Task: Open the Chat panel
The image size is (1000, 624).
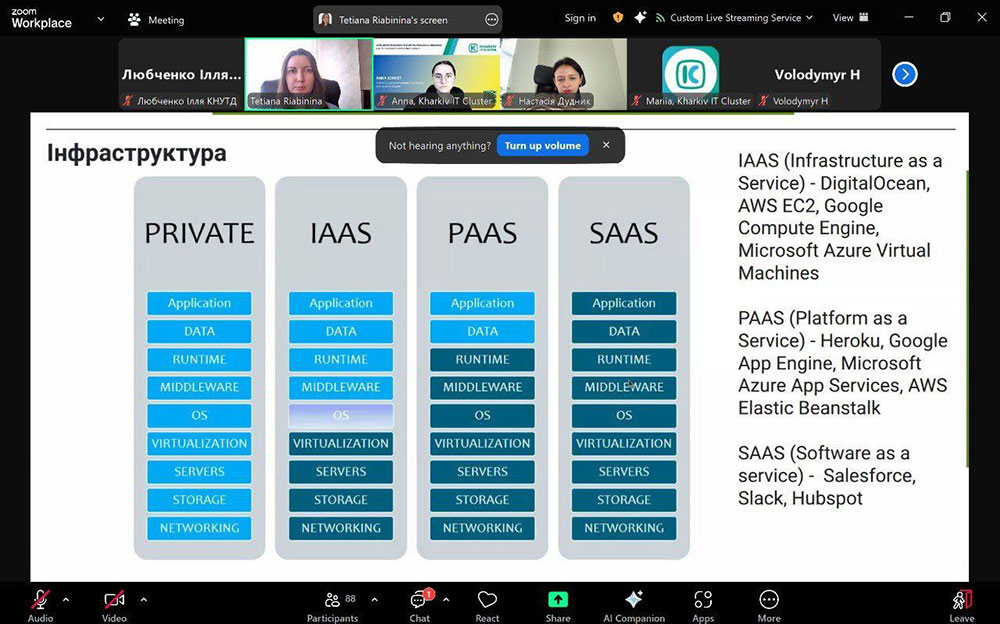Action: (420, 605)
